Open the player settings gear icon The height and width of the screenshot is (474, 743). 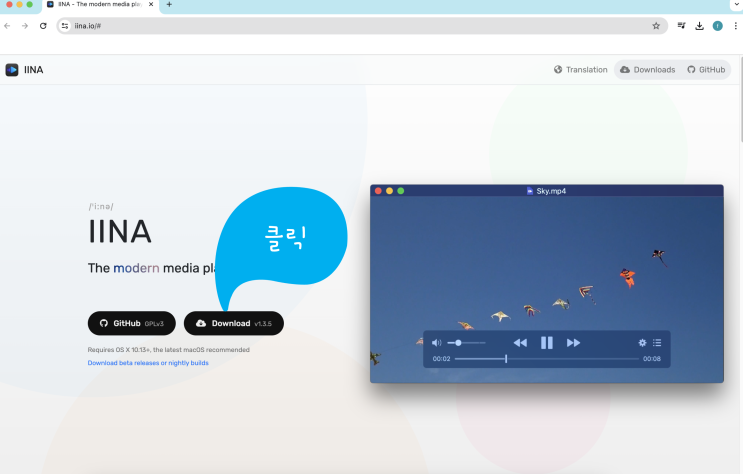(642, 343)
